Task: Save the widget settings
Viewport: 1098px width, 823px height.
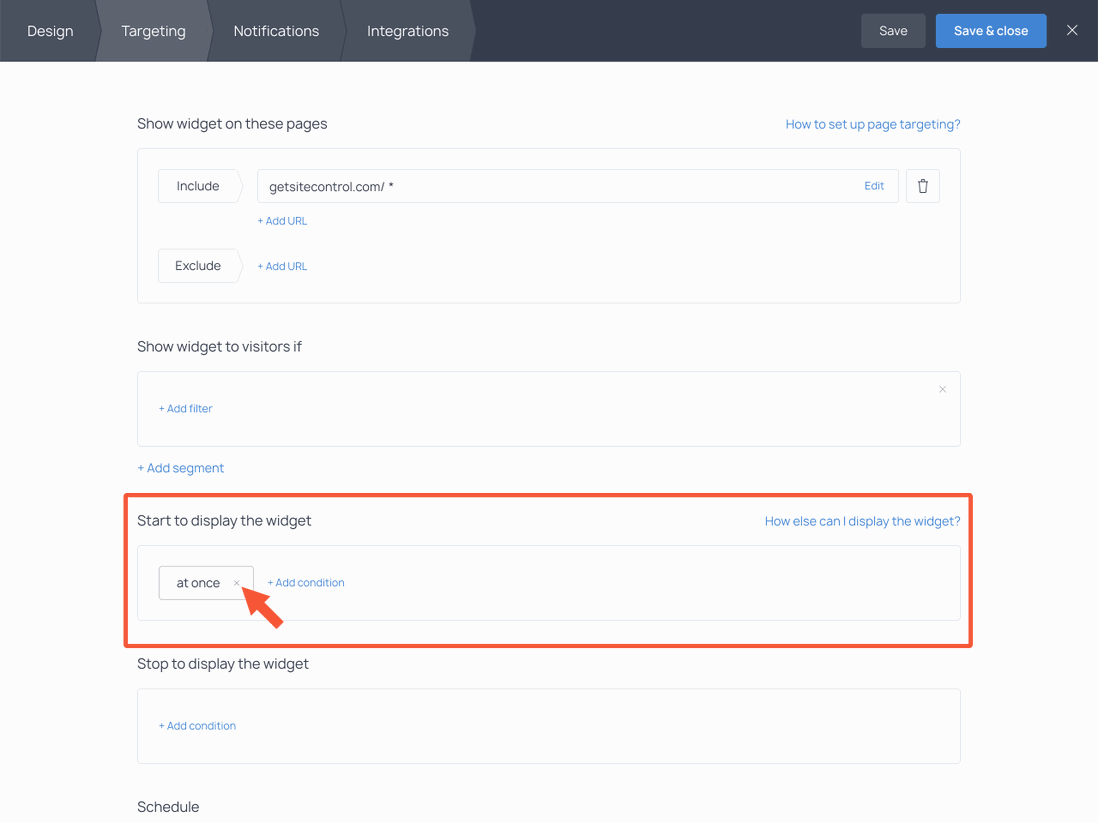Action: tap(892, 30)
